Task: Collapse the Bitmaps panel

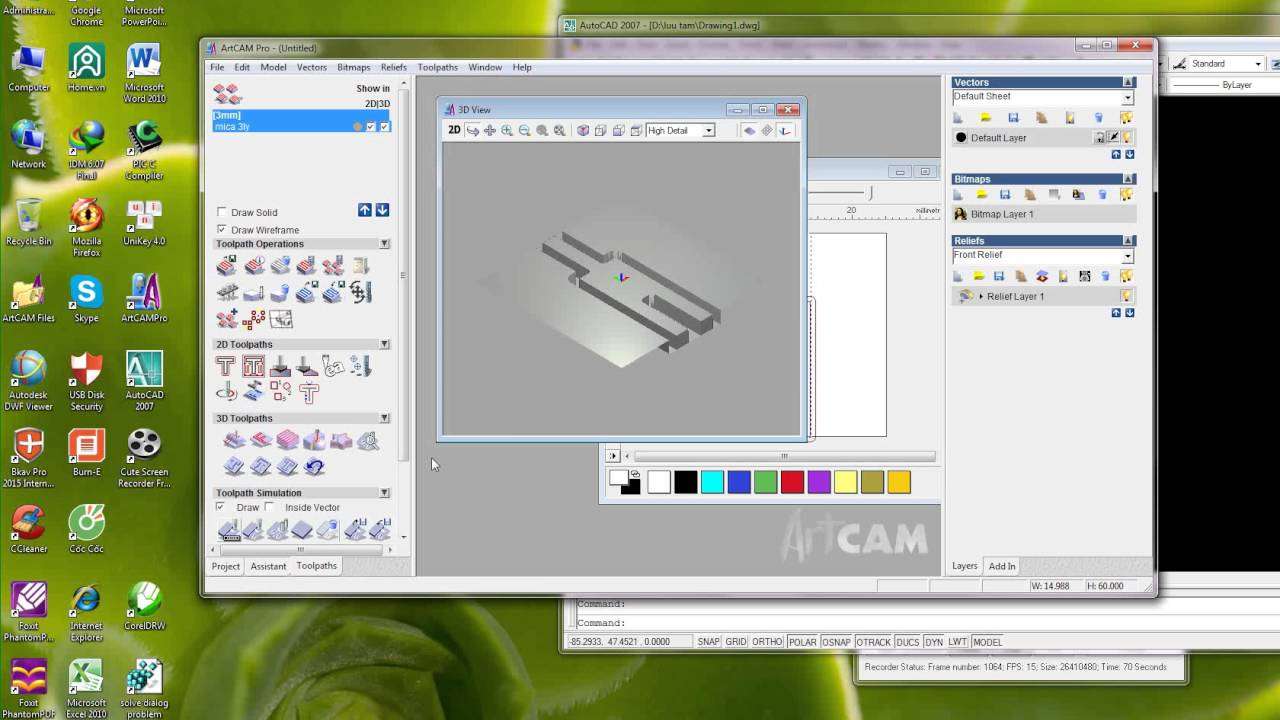Action: (x=1129, y=179)
